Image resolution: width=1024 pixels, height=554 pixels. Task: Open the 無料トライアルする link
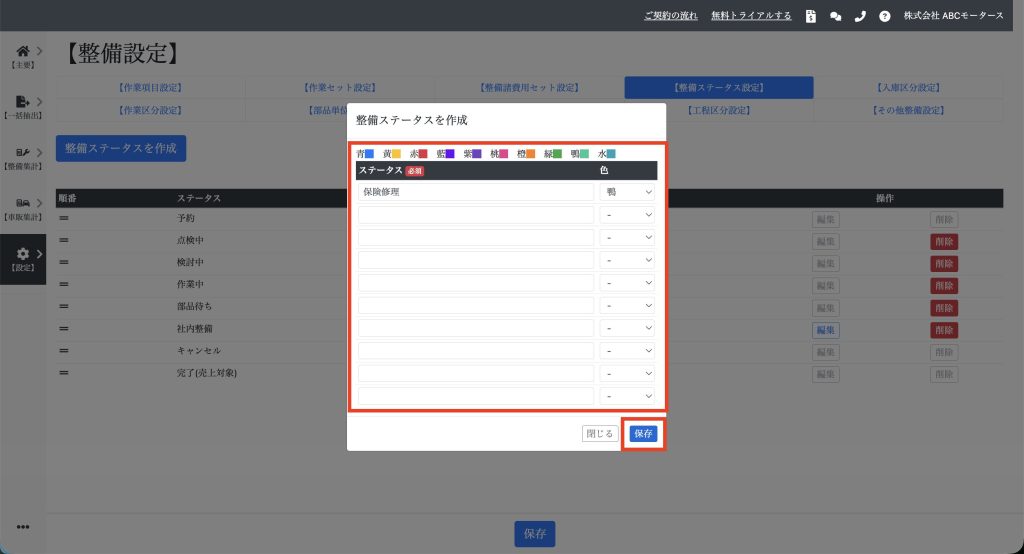click(751, 16)
